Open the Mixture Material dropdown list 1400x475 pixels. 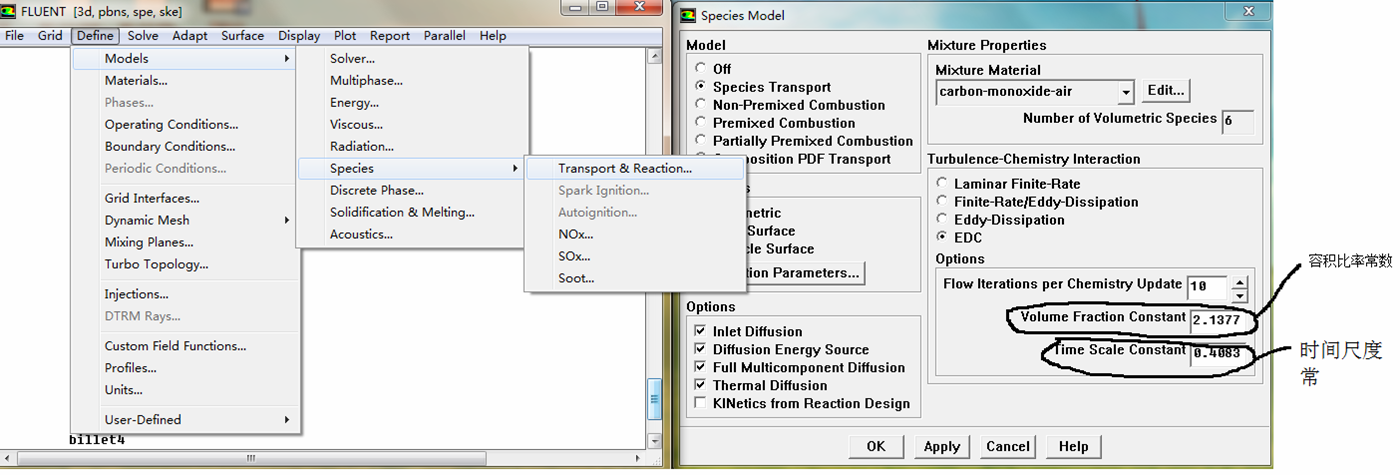point(1126,92)
